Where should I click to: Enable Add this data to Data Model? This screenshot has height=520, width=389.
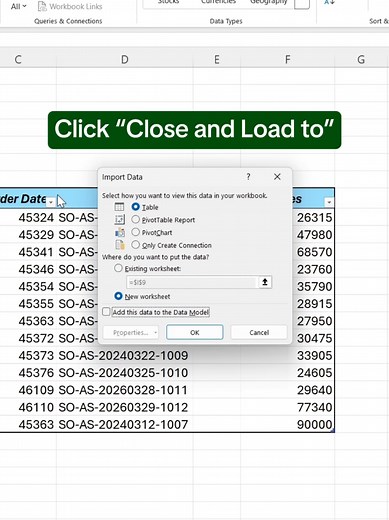(106, 312)
